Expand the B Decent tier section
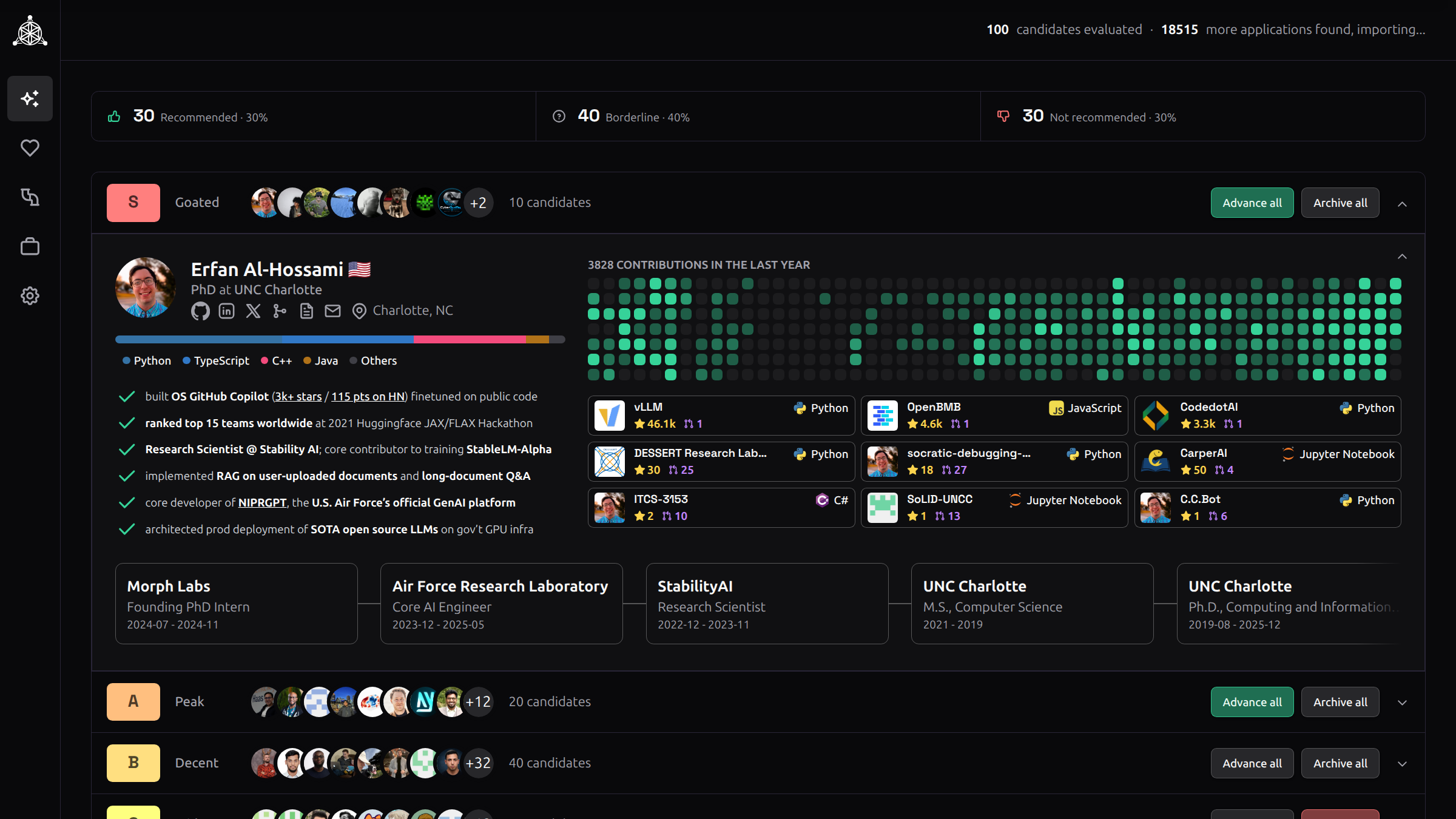The height and width of the screenshot is (819, 1456). (1402, 764)
